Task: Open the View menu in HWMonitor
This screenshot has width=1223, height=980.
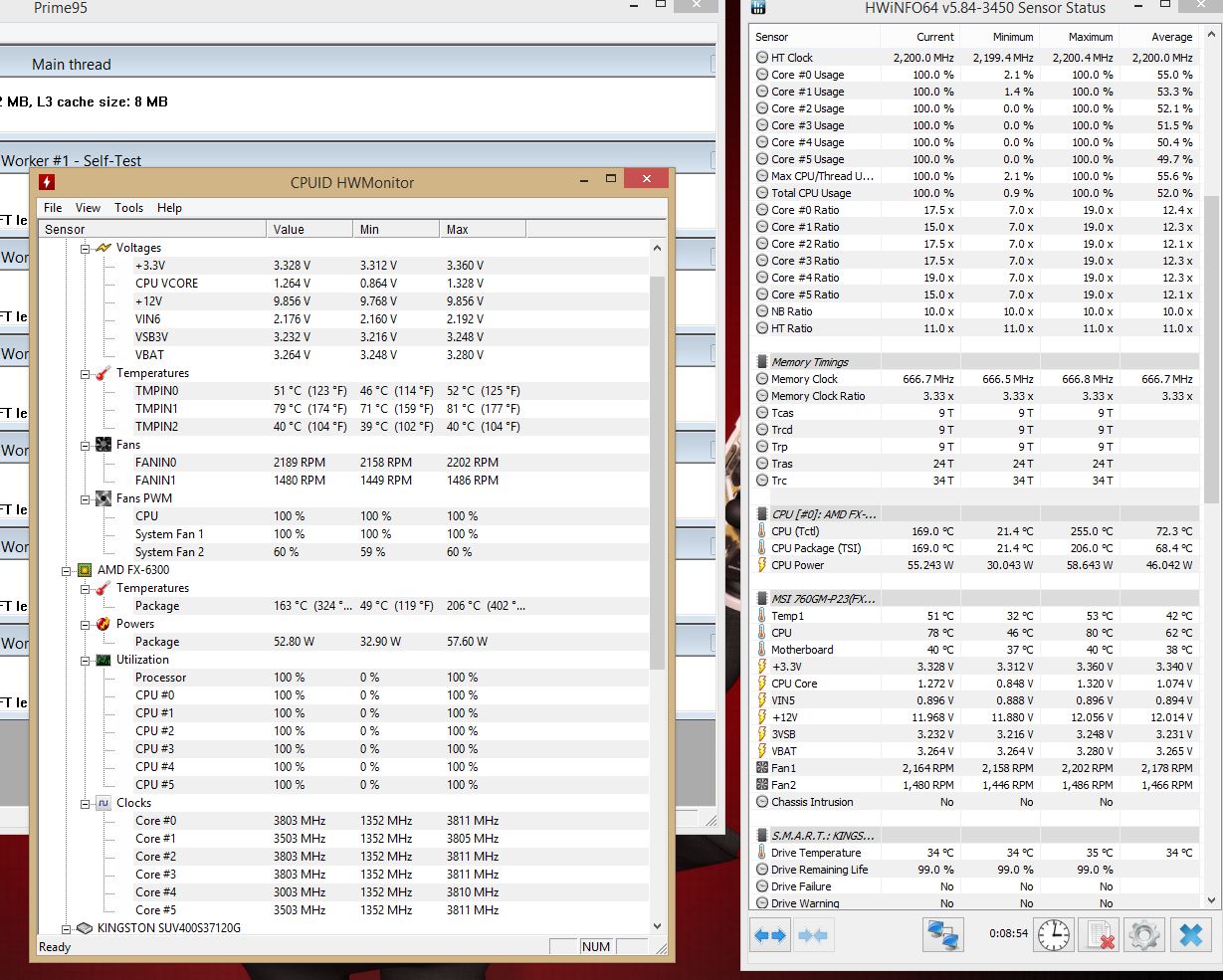Action: coord(89,208)
